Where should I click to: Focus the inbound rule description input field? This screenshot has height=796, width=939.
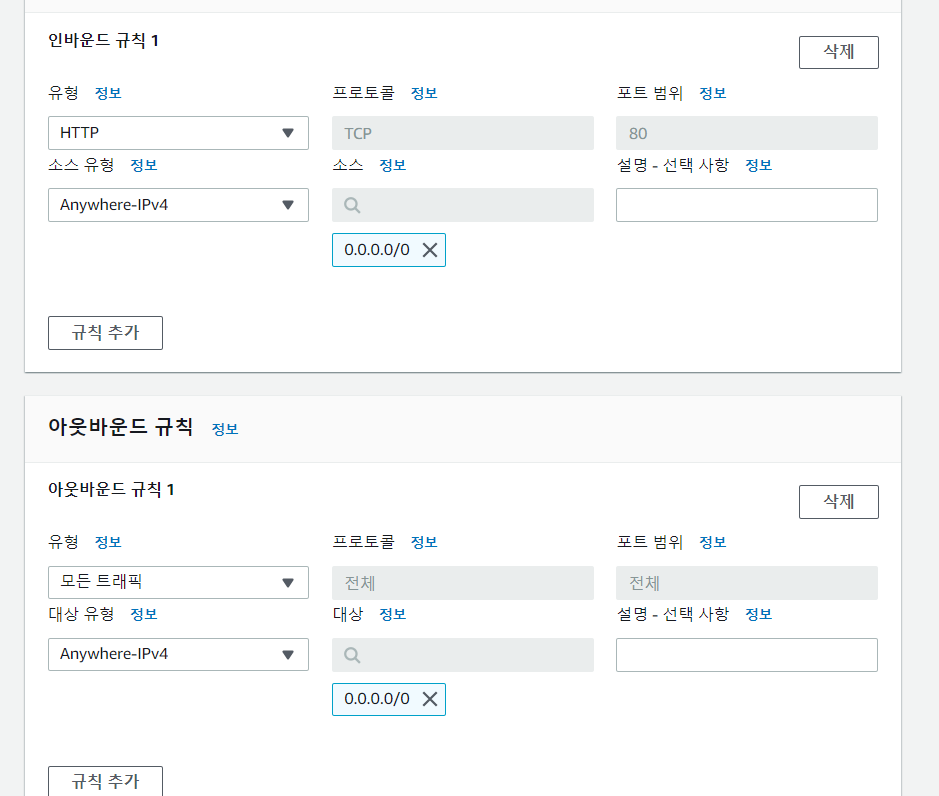pos(747,205)
